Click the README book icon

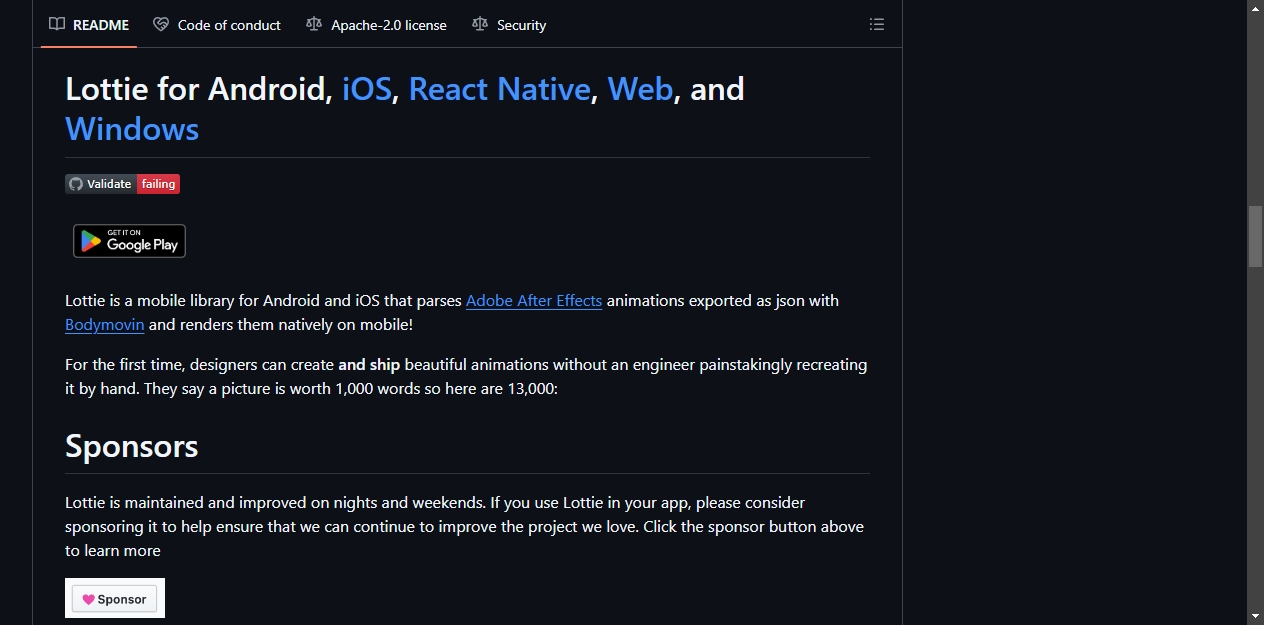[57, 24]
